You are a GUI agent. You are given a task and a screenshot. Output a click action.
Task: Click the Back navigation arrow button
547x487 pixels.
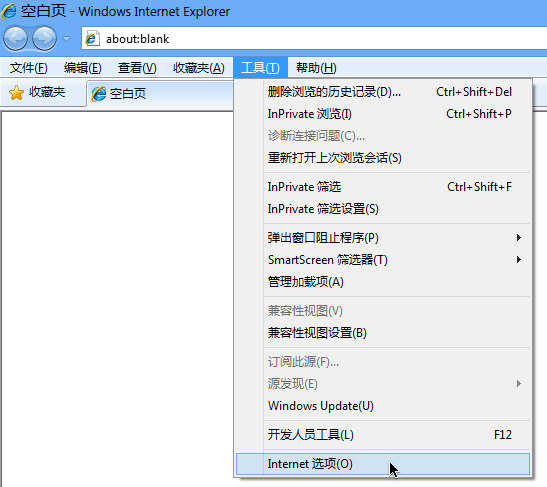pyautogui.click(x=15, y=38)
